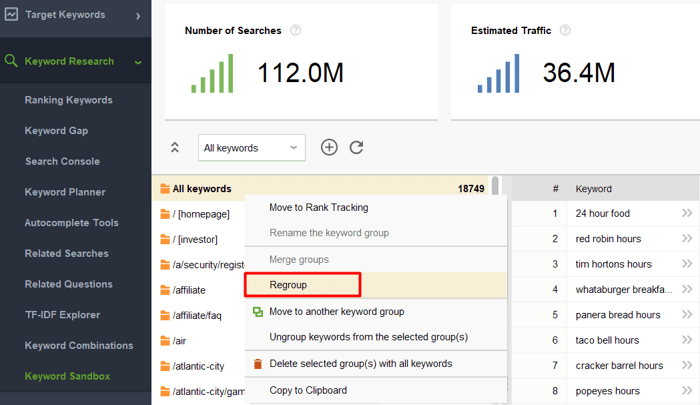
Task: Click help icon next to Number of Searches
Action: pos(296,30)
